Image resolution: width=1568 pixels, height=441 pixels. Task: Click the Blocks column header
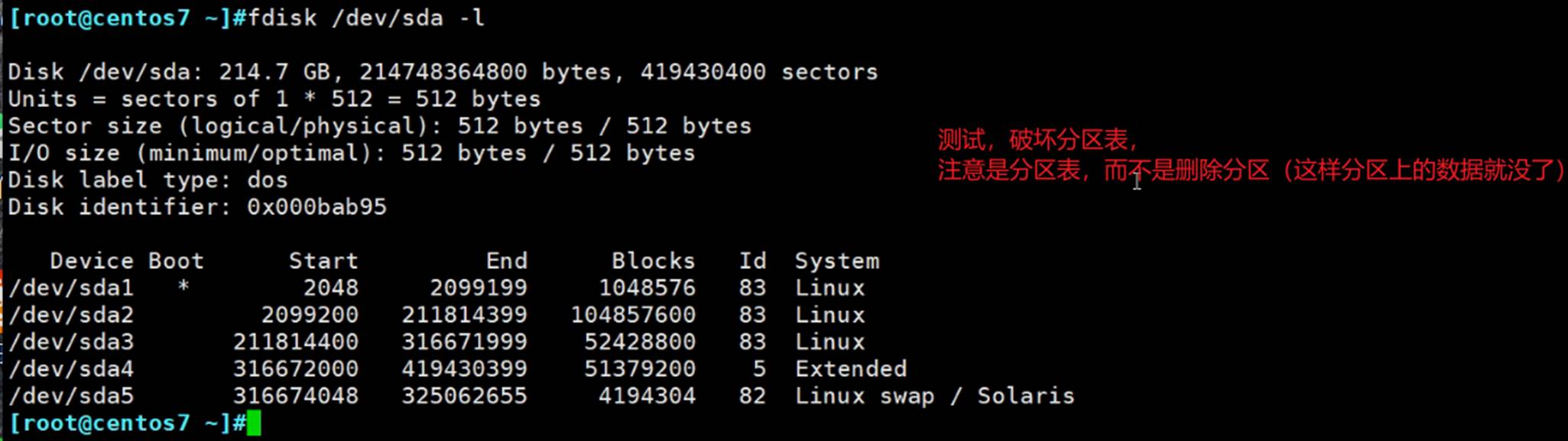pos(653,261)
